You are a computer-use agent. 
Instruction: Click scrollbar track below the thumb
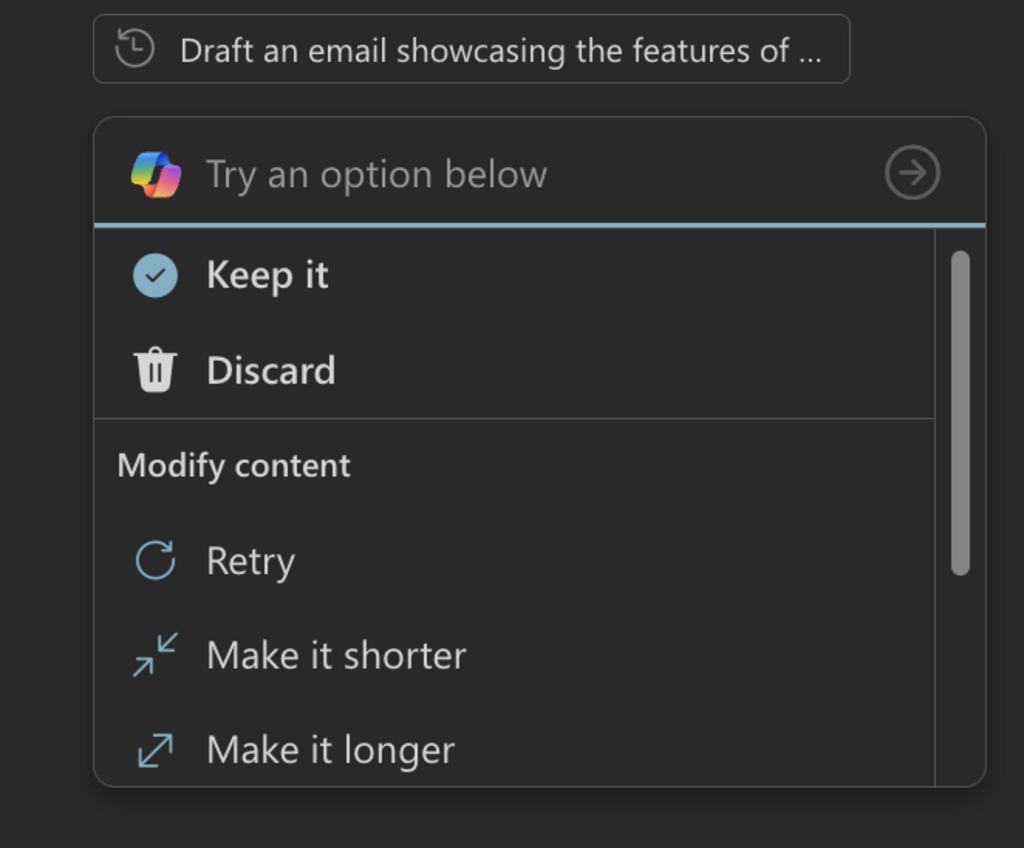(960, 680)
